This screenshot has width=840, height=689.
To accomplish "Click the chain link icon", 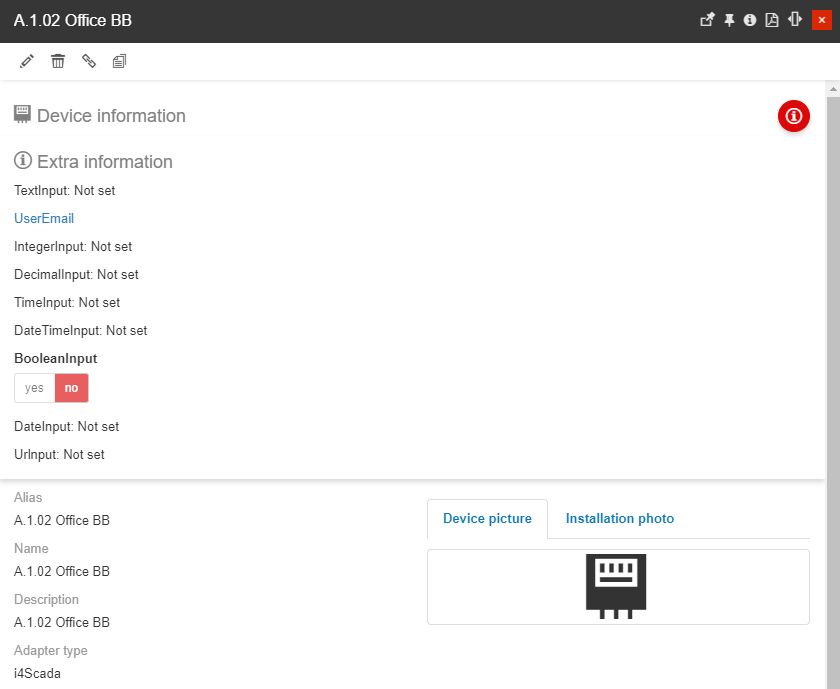I will 89,62.
